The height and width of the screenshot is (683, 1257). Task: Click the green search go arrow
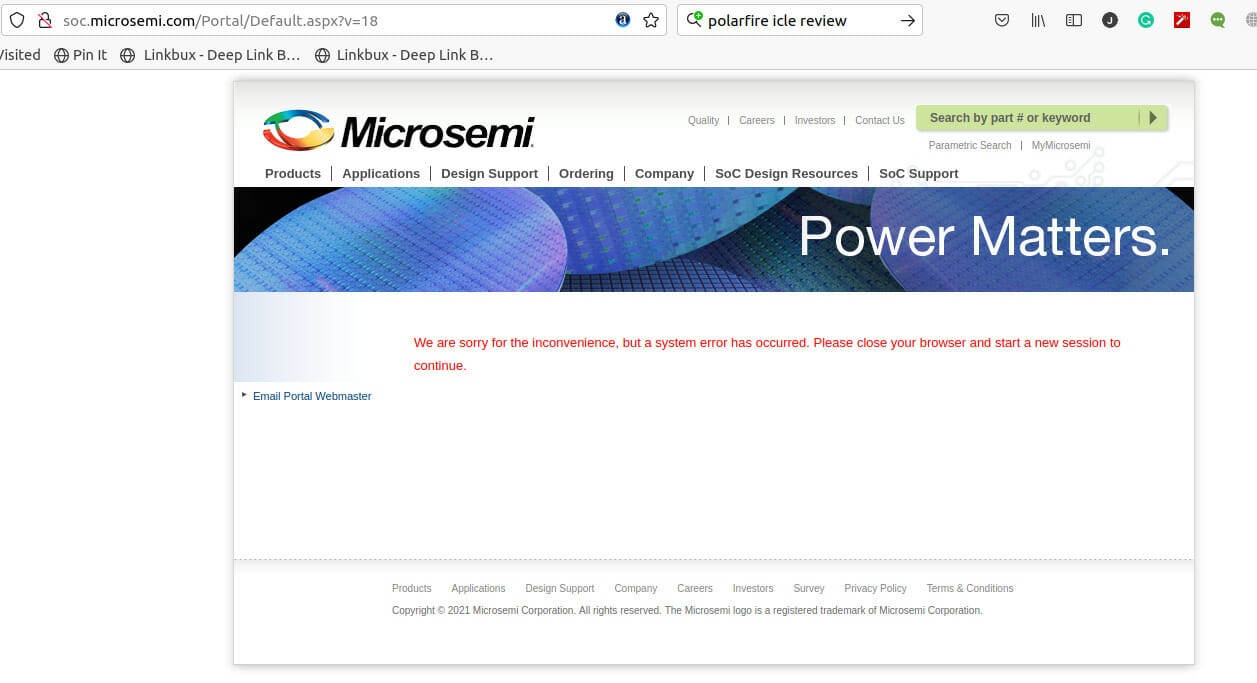[x=1153, y=118]
